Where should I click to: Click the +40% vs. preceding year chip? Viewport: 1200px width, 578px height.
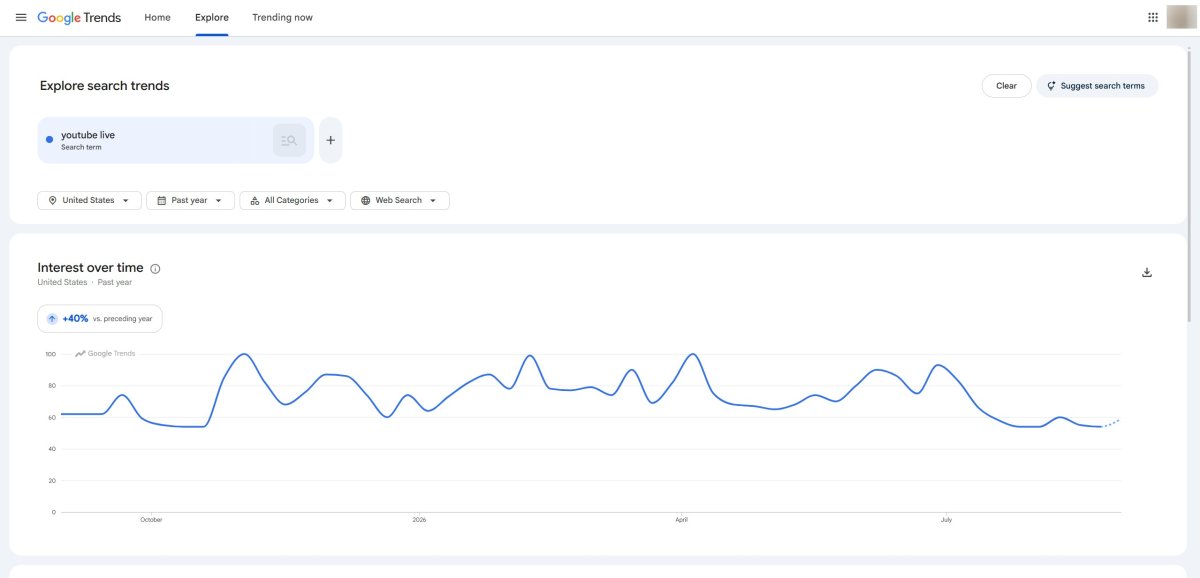(100, 318)
